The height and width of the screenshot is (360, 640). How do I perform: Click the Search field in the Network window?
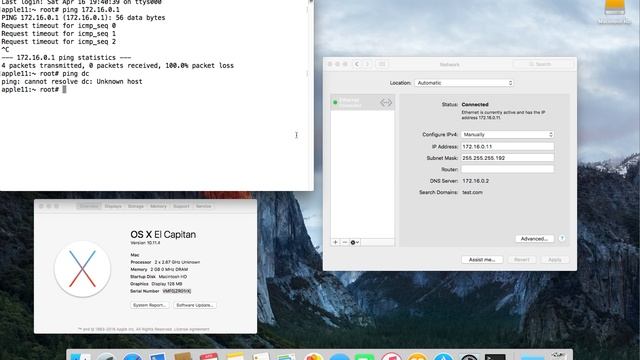point(542,64)
